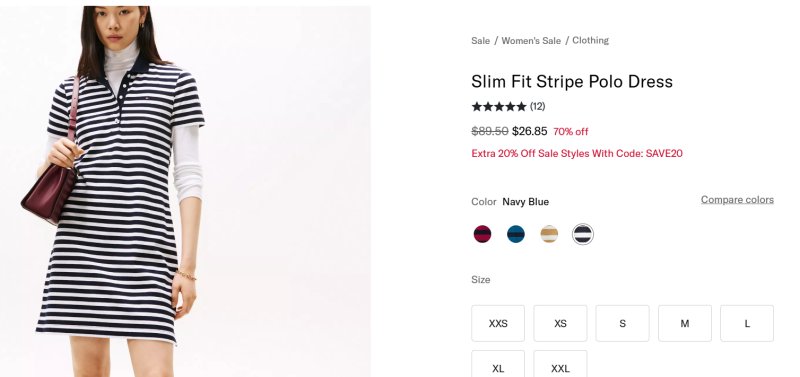Select the Navy Blue stripe swatch
800x377 pixels.
pos(583,234)
